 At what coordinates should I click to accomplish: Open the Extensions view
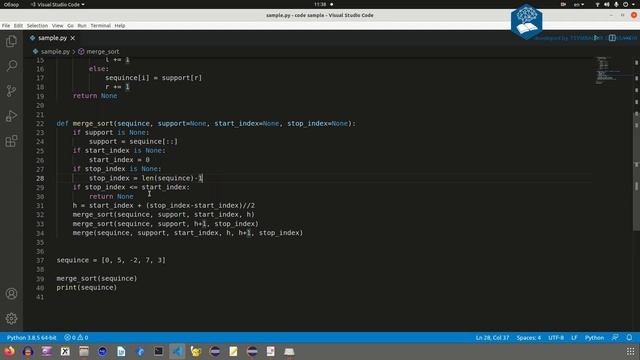click(x=11, y=141)
